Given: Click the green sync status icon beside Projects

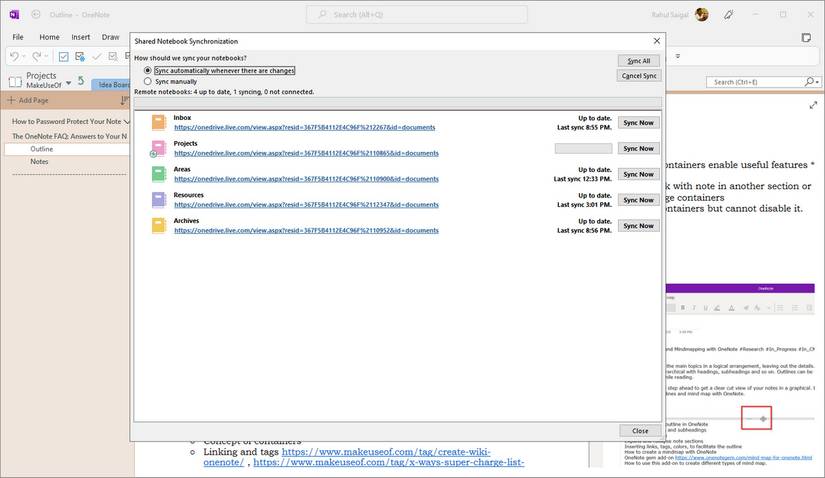Looking at the screenshot, I should [x=81, y=80].
